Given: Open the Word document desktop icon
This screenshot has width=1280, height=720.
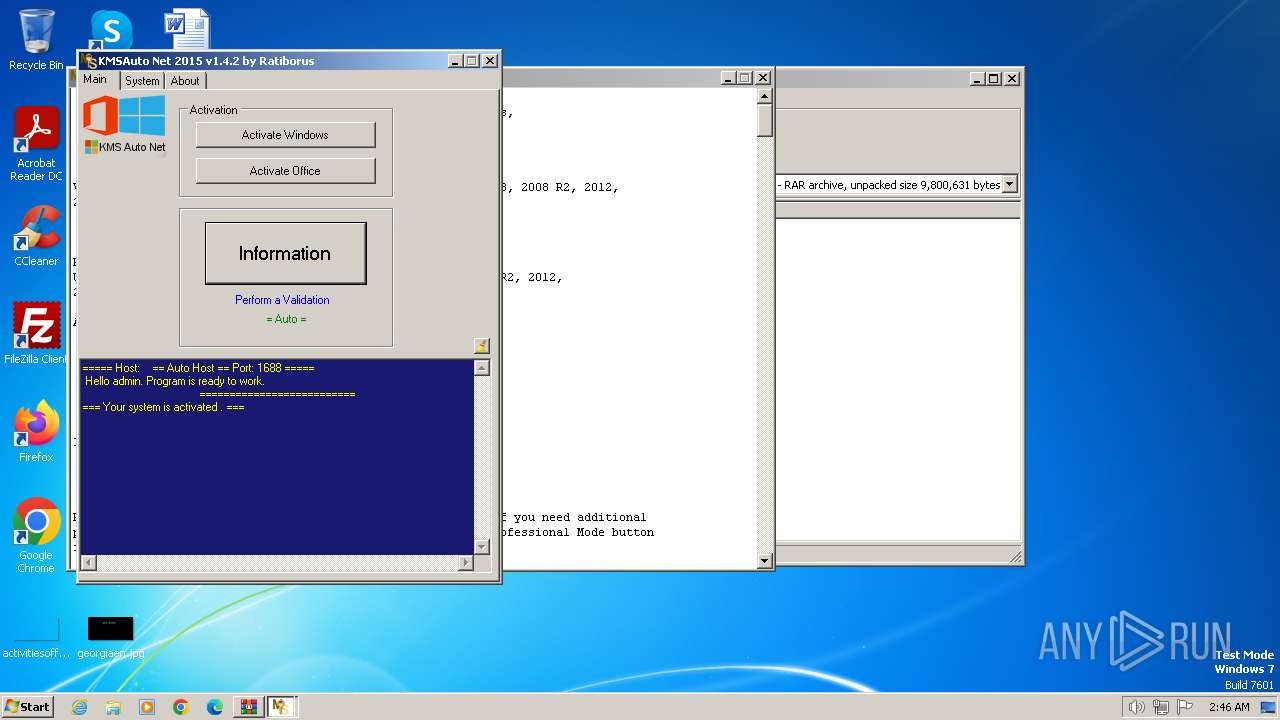Looking at the screenshot, I should [x=187, y=29].
